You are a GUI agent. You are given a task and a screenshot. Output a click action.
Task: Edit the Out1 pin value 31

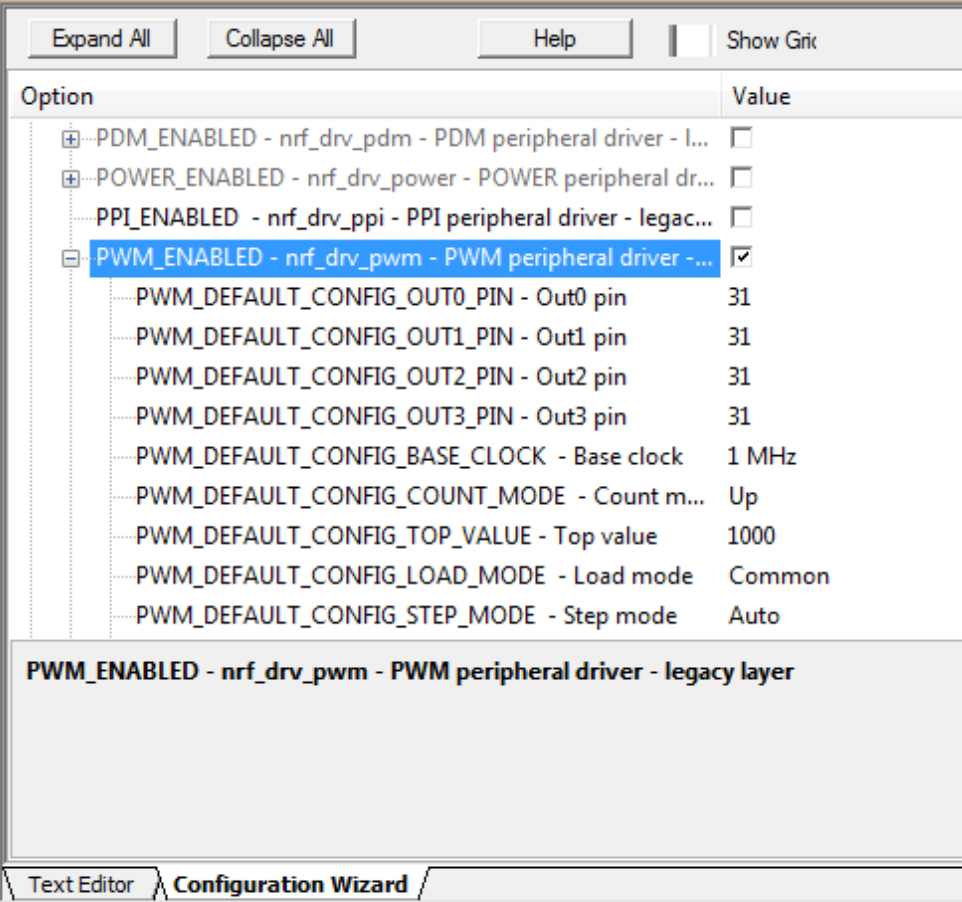pyautogui.click(x=739, y=337)
